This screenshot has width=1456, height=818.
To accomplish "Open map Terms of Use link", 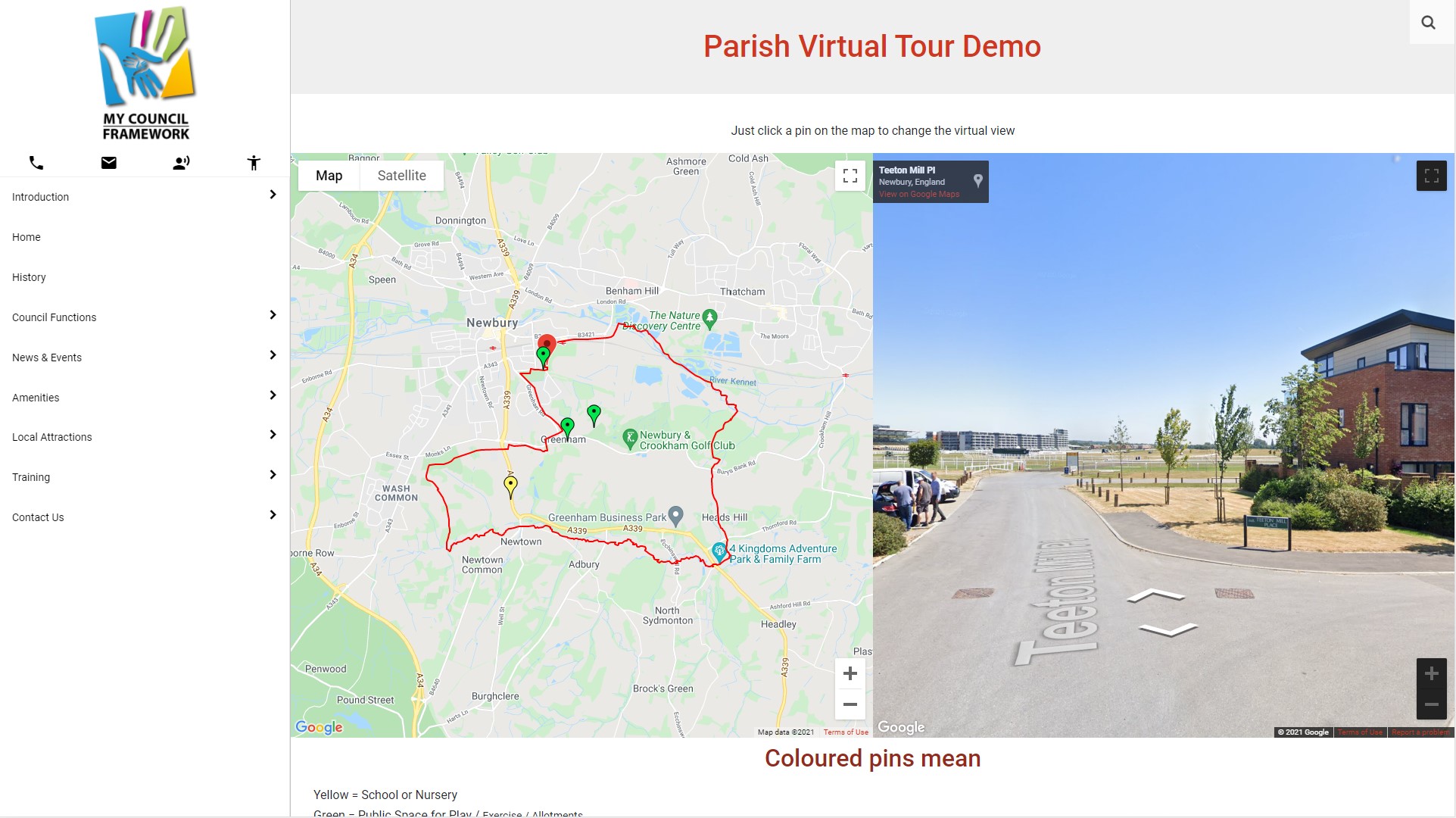I will point(846,732).
